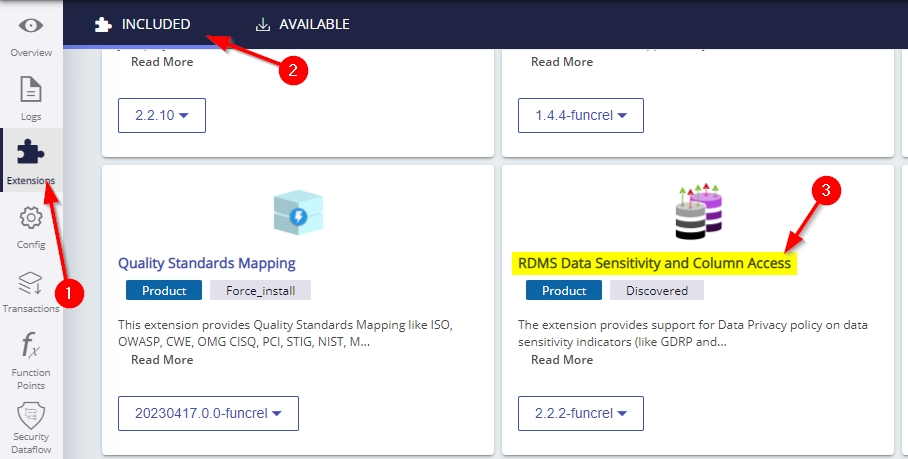The width and height of the screenshot is (908, 459).
Task: Click the Quality Standards Mapping cube icon
Action: pyautogui.click(x=298, y=214)
